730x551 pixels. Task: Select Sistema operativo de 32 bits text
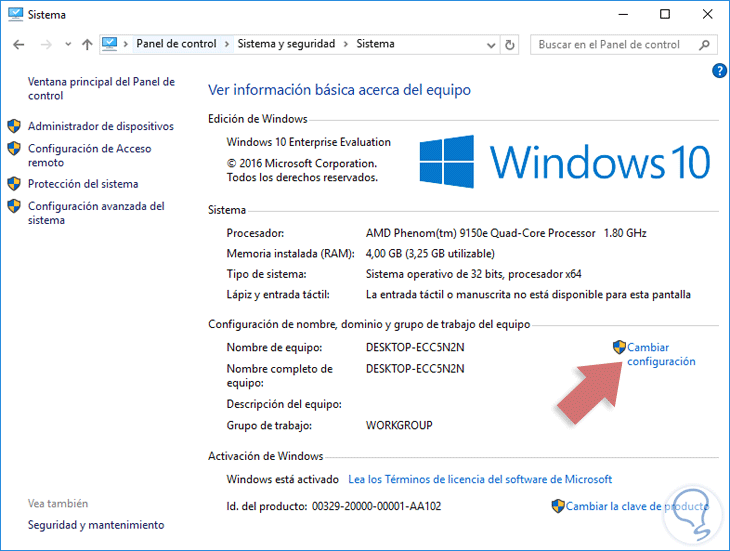pos(473,274)
